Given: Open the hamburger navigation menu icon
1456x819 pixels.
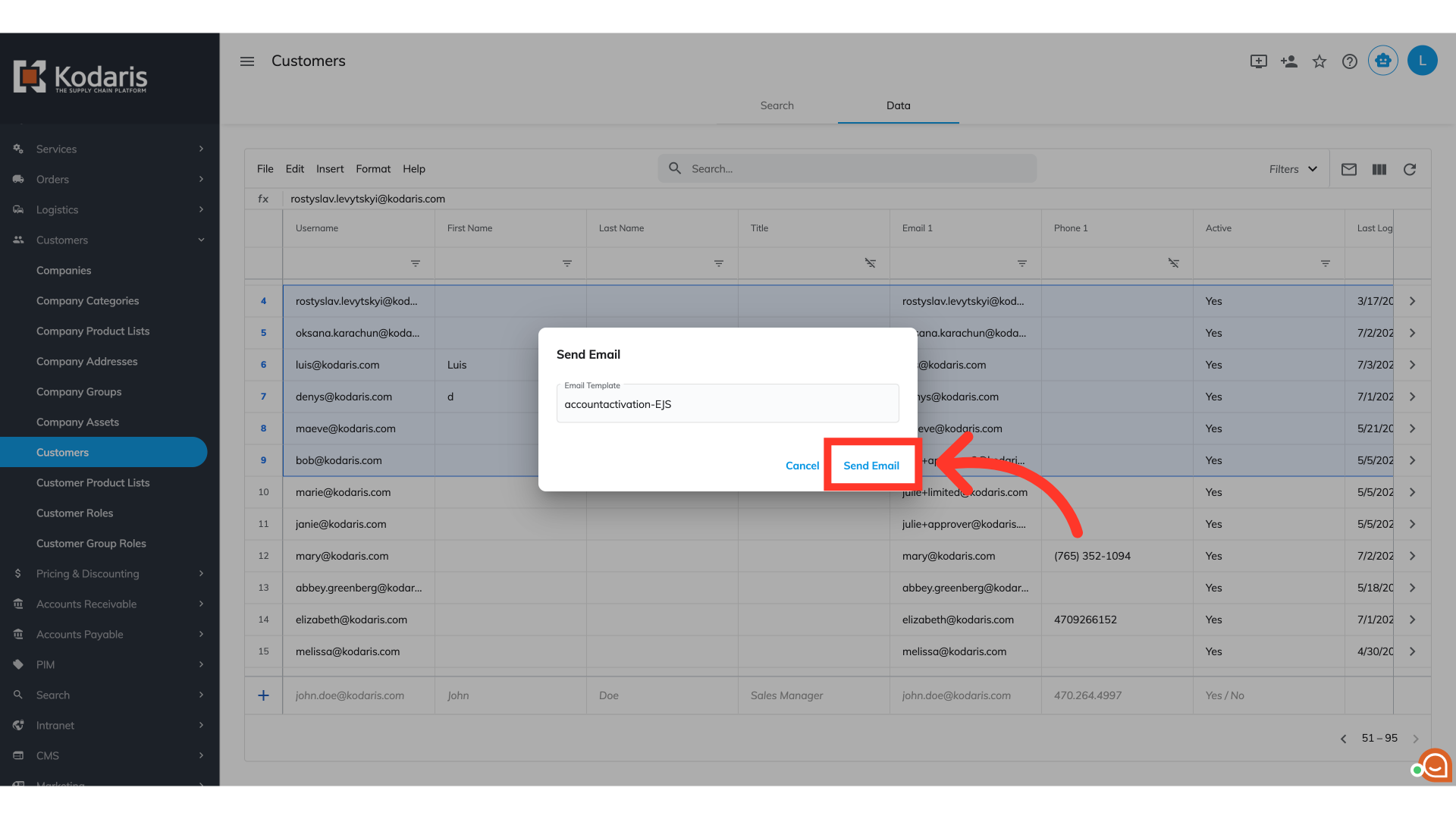Looking at the screenshot, I should pos(247,61).
